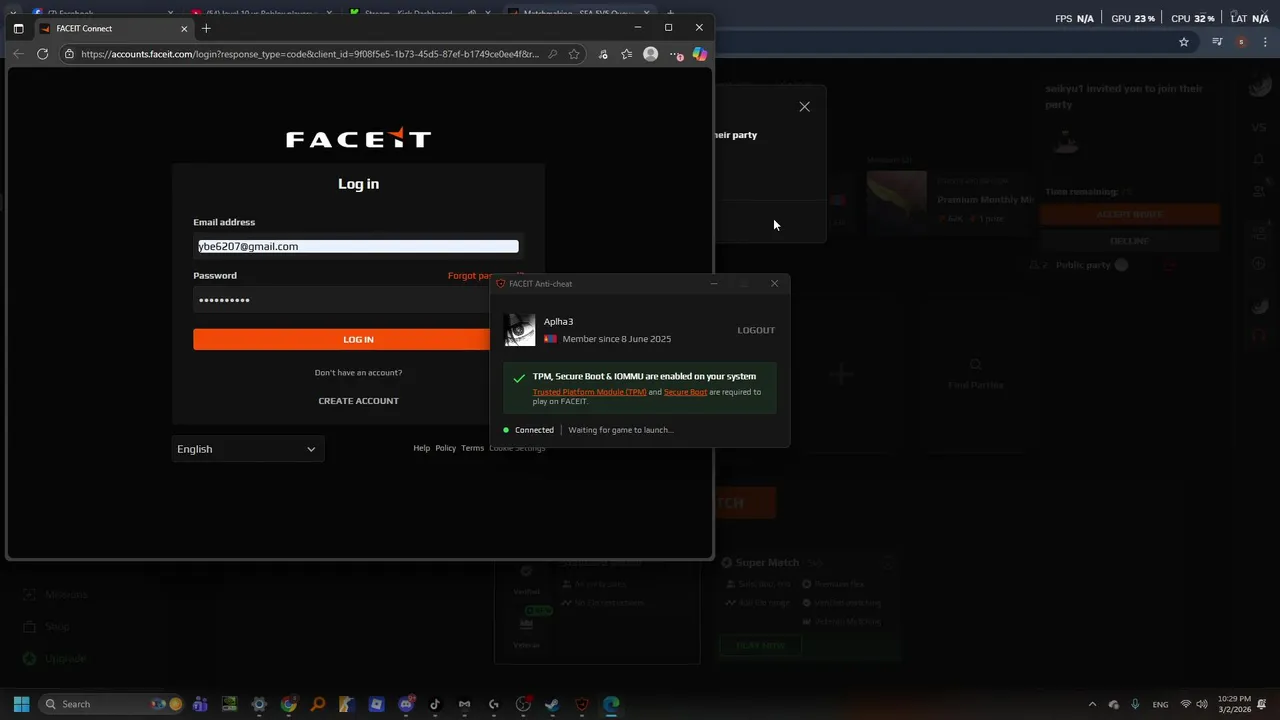
Task: Open Microsoft Teams from taskbar
Action: [200, 704]
